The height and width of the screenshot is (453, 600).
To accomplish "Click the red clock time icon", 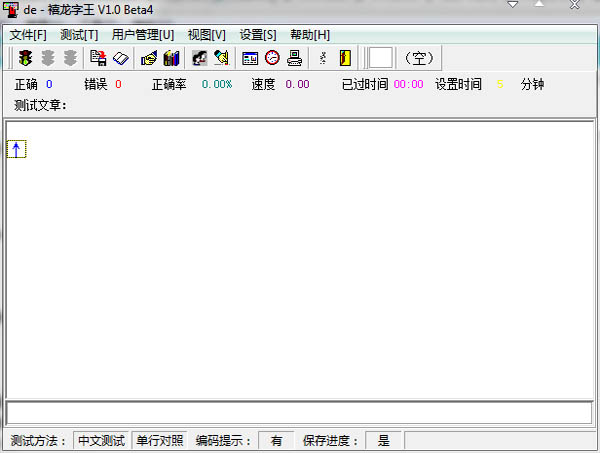I will (x=272, y=58).
